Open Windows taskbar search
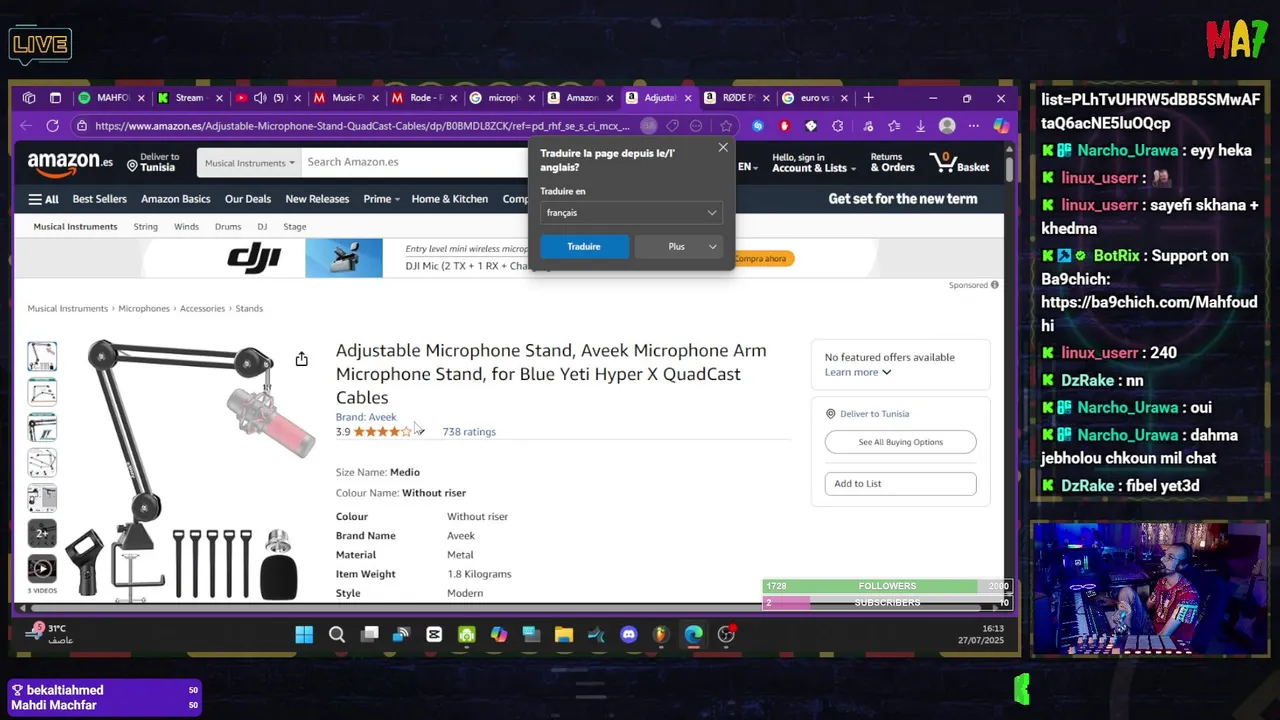 (337, 634)
